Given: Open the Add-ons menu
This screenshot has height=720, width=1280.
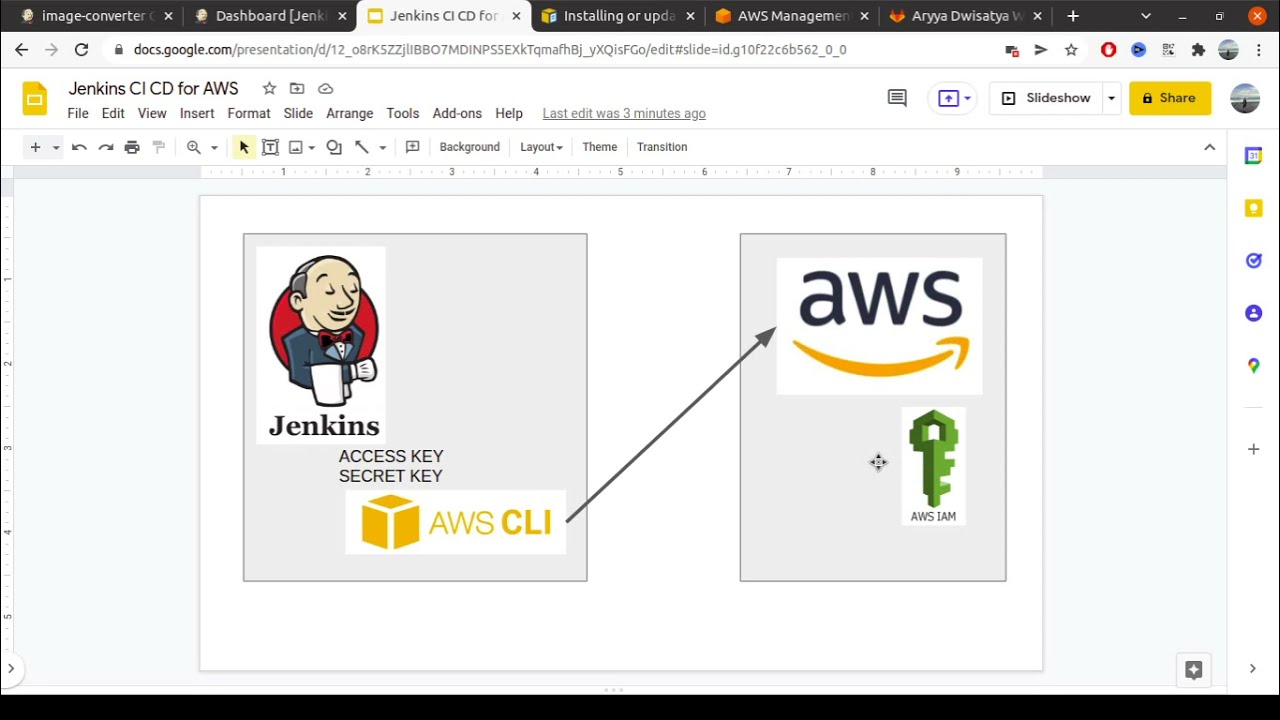Looking at the screenshot, I should (457, 113).
